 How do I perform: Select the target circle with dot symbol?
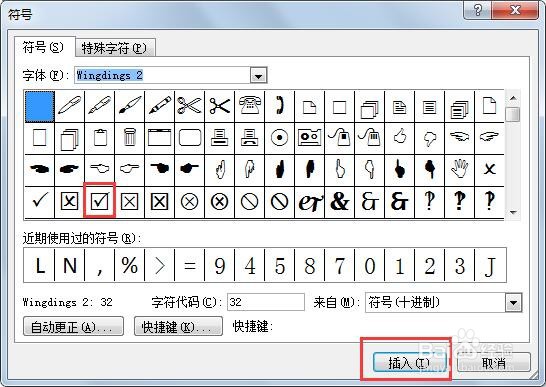(x=279, y=138)
